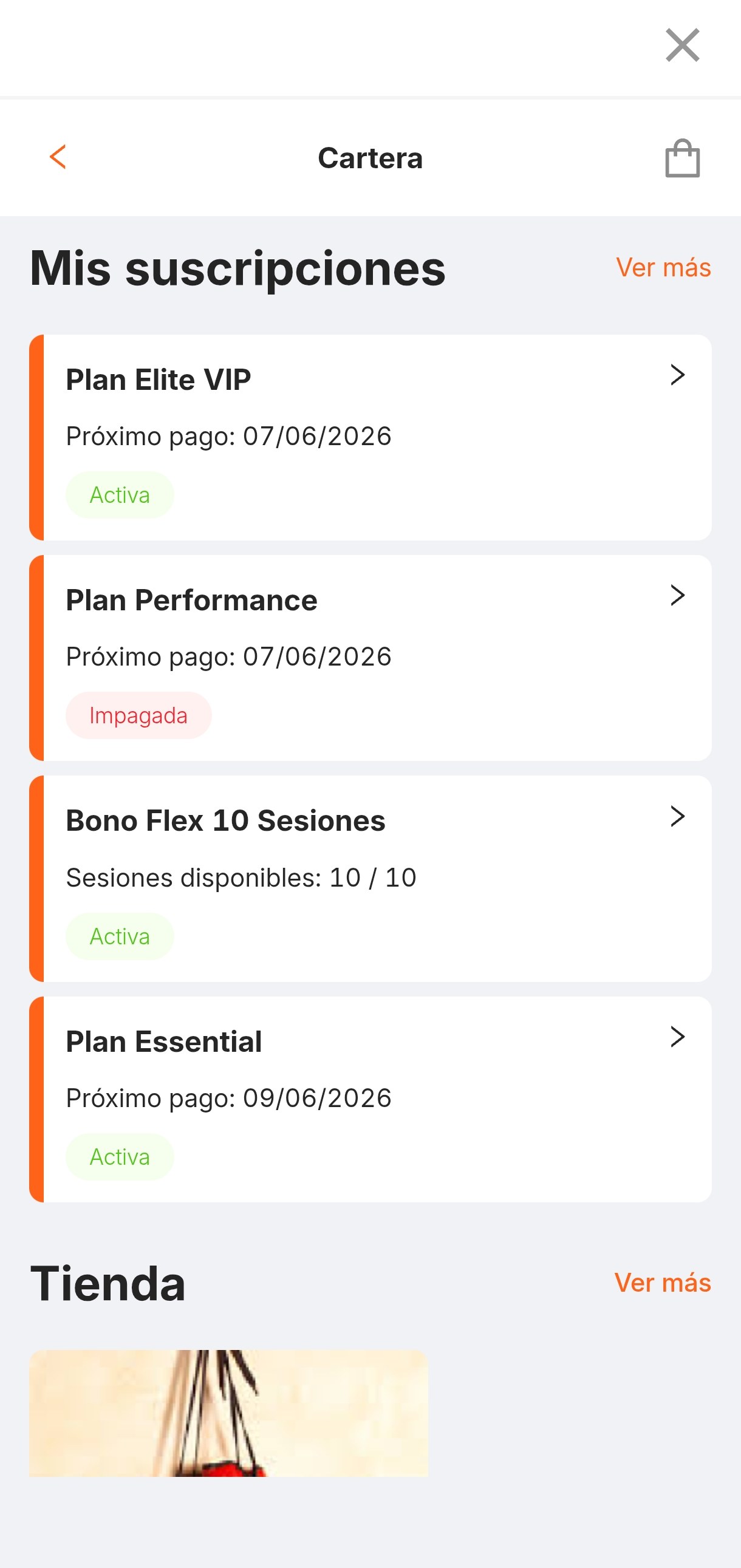This screenshot has height=1568, width=741.
Task: Open Ver más link for Tienda
Action: [x=663, y=1283]
